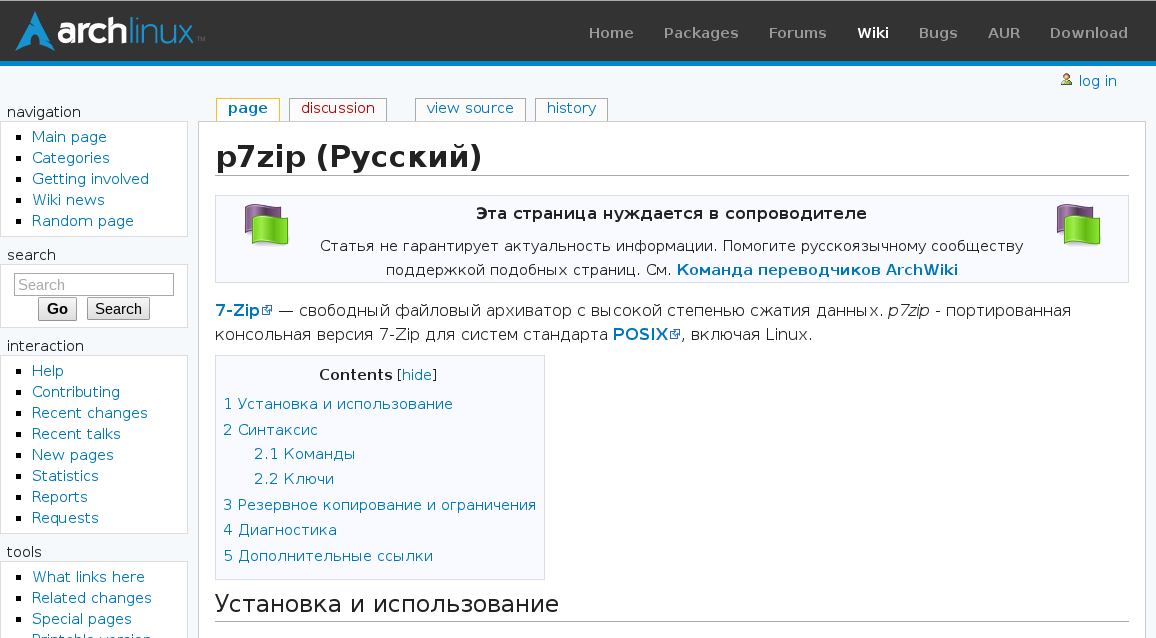
Task: Open the Requests link
Action: pos(65,518)
